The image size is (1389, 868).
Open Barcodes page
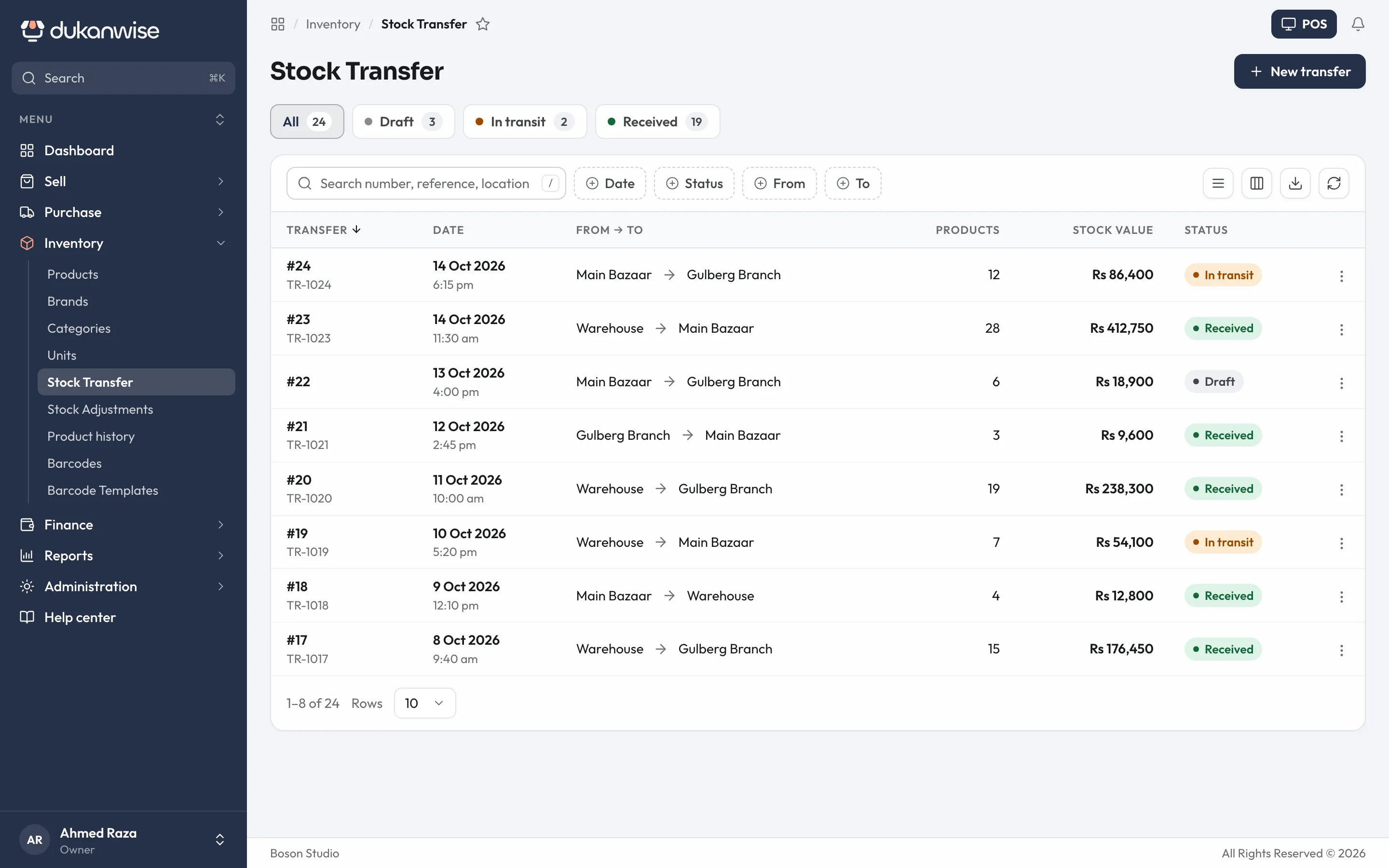pyautogui.click(x=136, y=463)
